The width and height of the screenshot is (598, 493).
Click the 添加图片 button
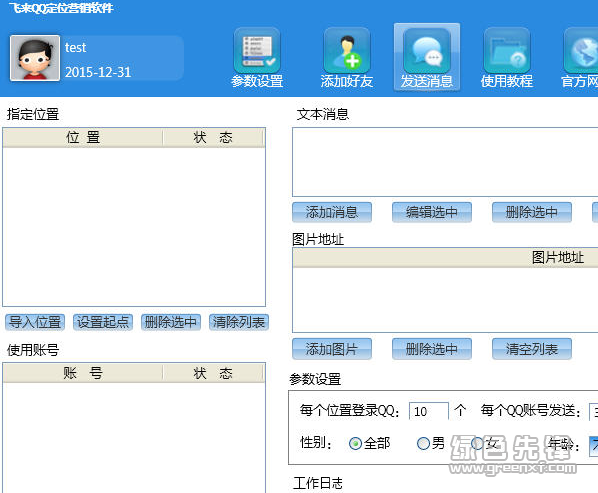332,349
